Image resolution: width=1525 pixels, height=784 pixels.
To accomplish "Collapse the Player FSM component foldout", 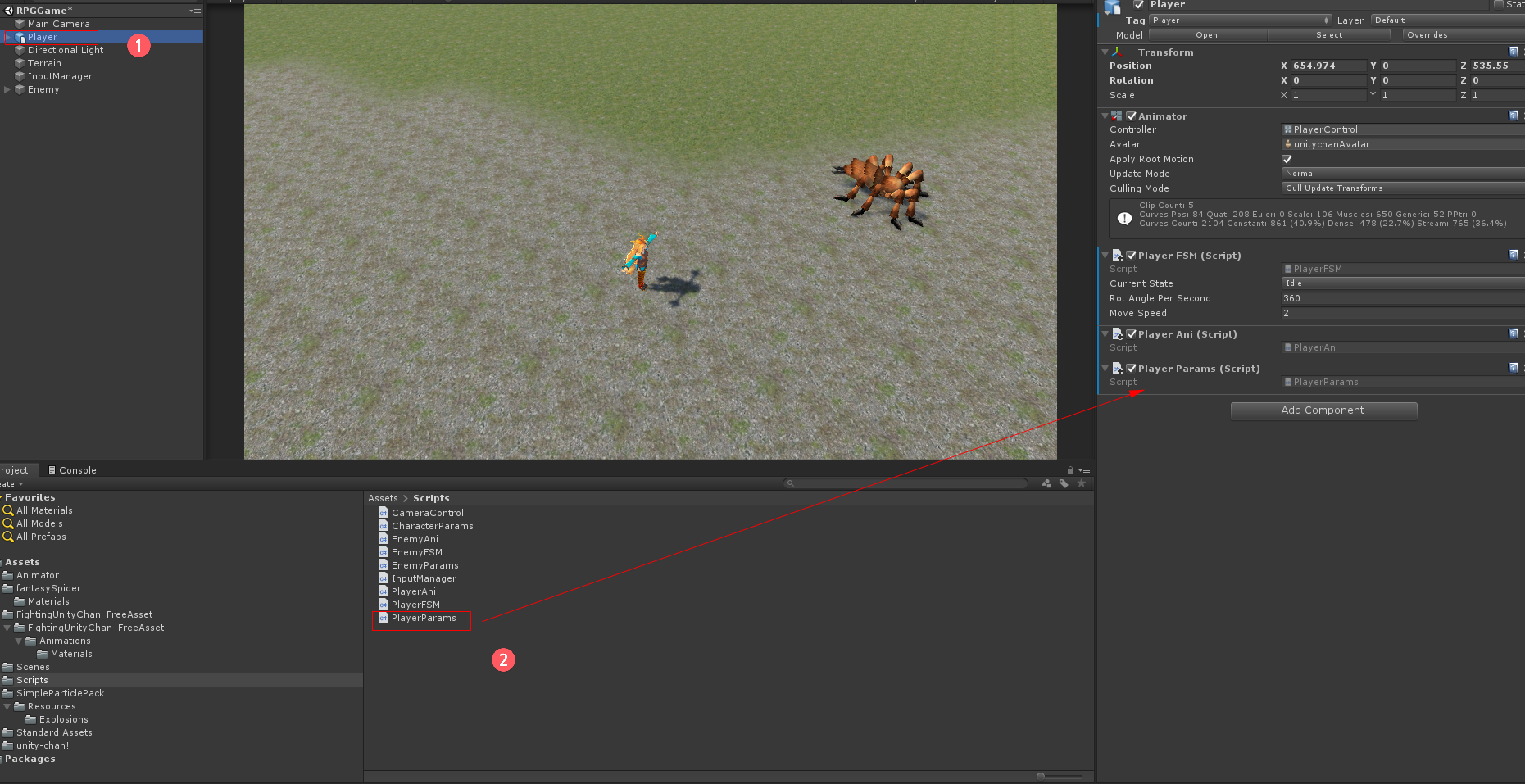I will 1105,256.
